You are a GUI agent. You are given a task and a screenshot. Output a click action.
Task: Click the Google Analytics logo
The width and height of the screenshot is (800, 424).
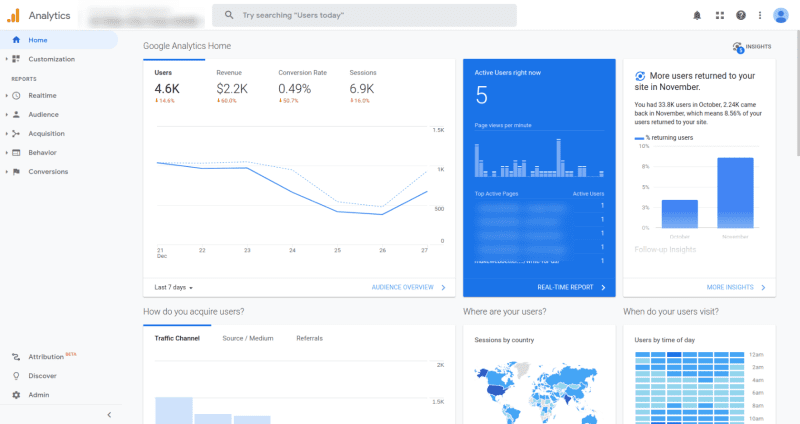coord(14,15)
